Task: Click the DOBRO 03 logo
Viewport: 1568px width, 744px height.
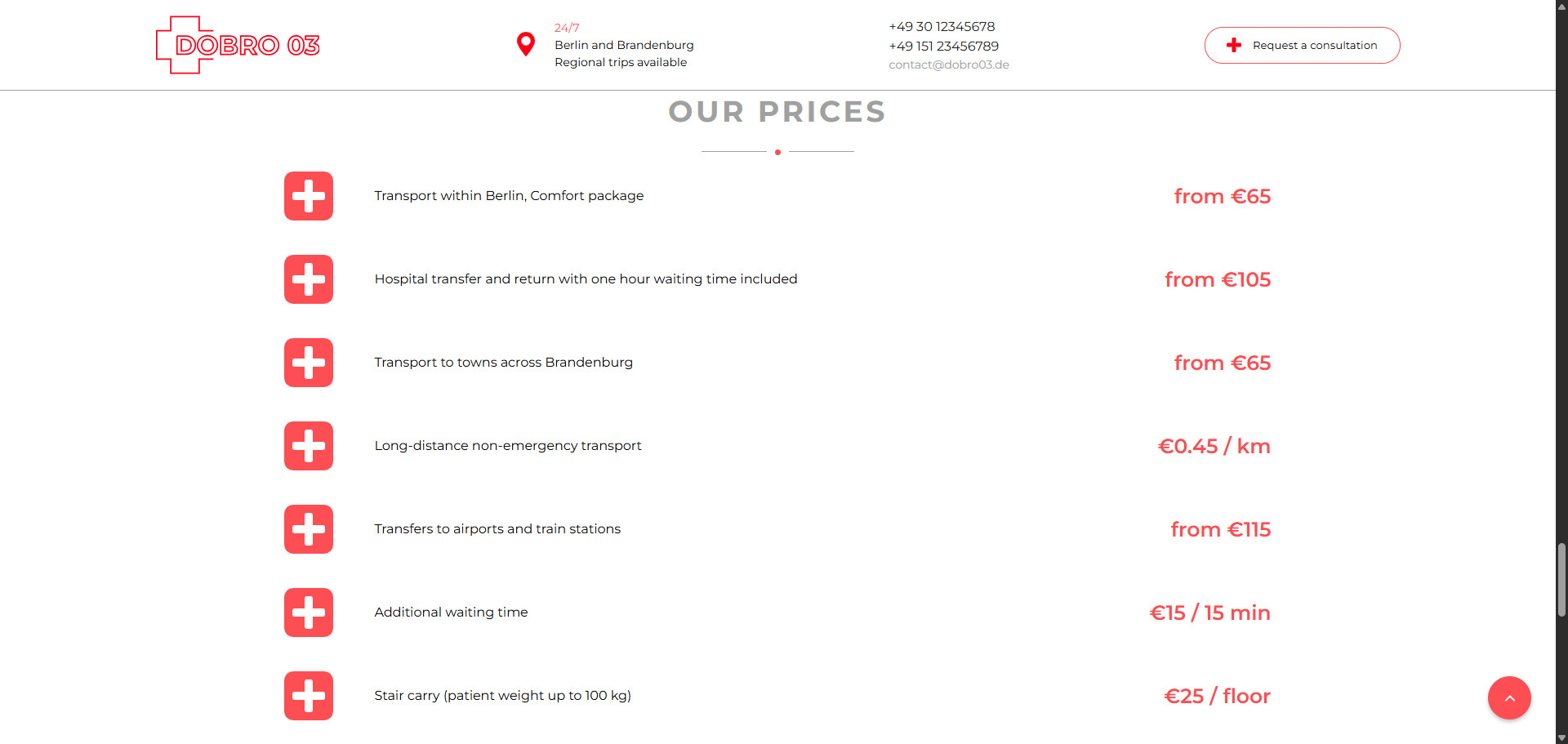Action: pos(238,45)
